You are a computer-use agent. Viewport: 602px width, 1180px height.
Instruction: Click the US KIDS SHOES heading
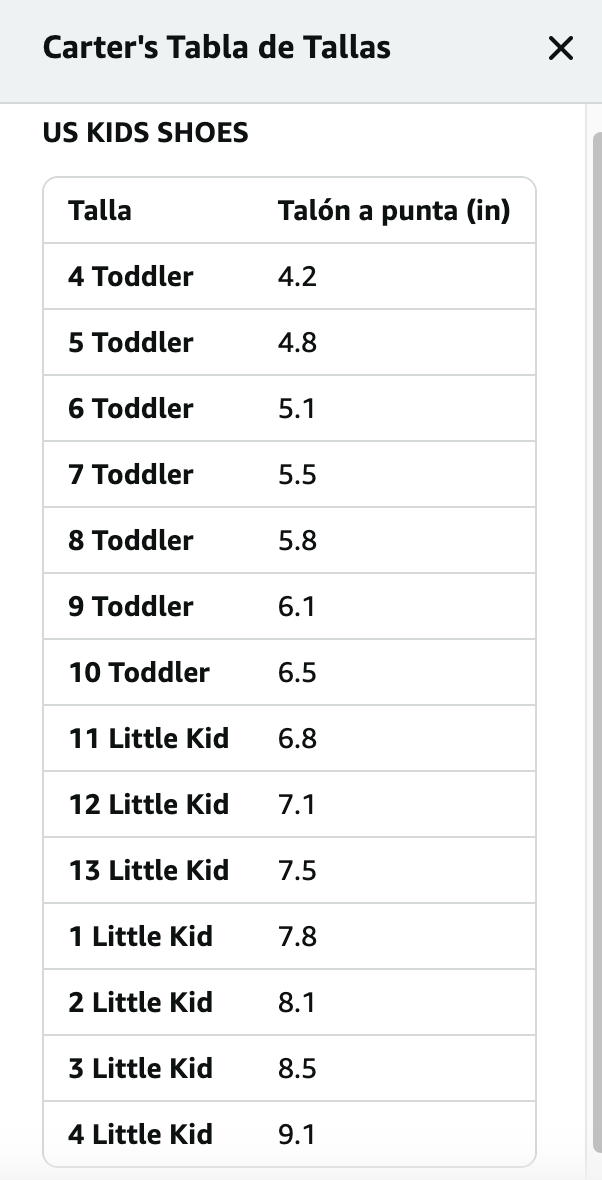click(x=146, y=133)
